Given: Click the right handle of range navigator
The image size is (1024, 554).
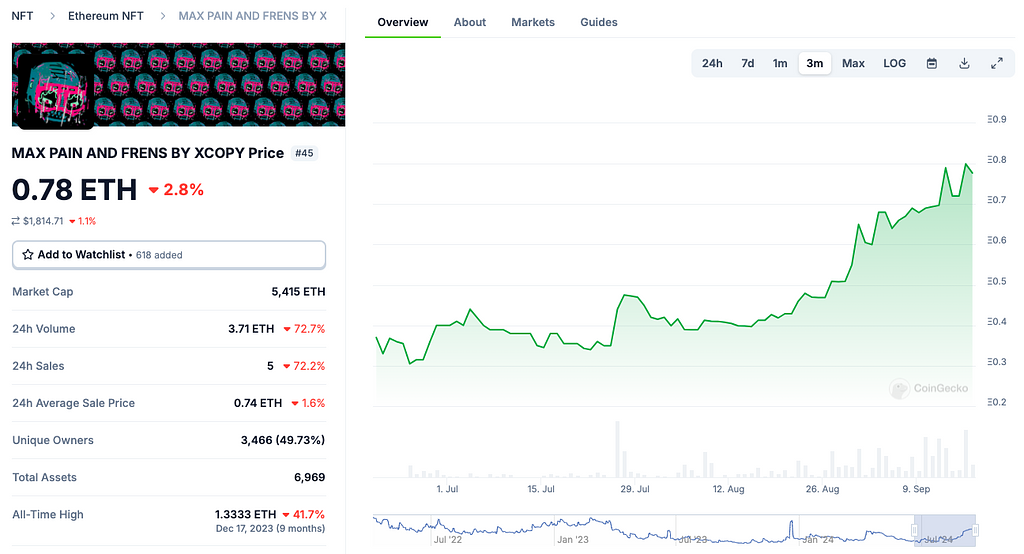Looking at the screenshot, I should click(x=975, y=530).
